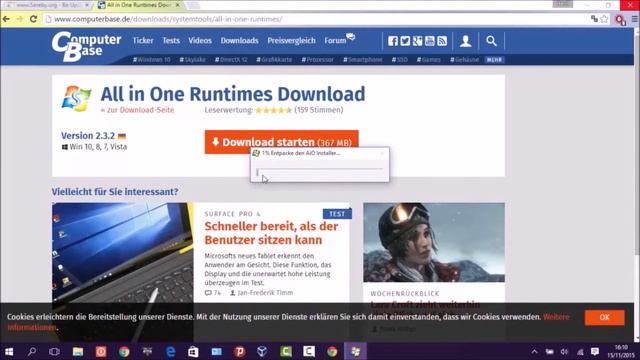640x360 pixels.
Task: Open ComputerBase Facebook page icon
Action: 393,41
